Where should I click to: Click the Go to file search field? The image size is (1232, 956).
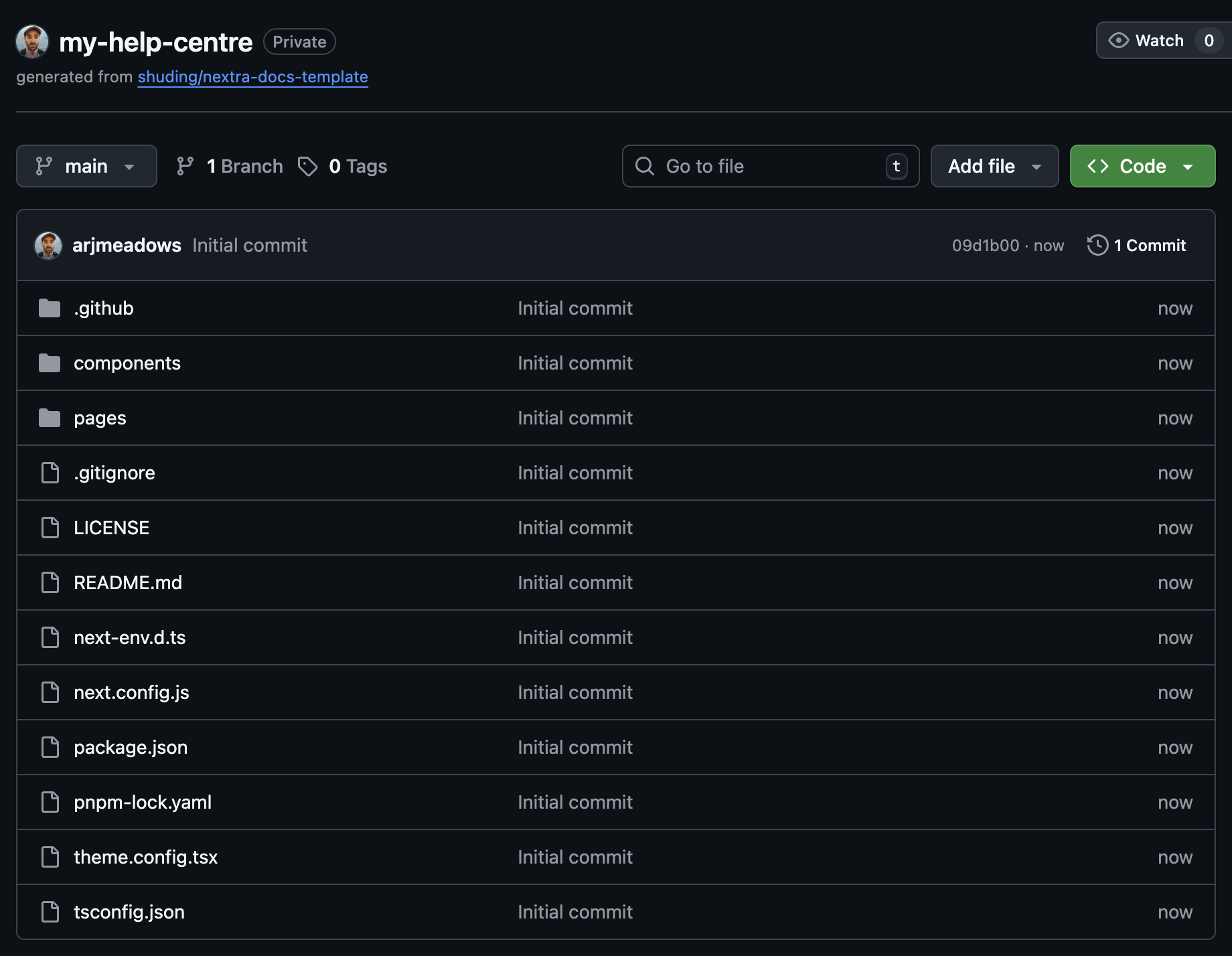coord(770,166)
